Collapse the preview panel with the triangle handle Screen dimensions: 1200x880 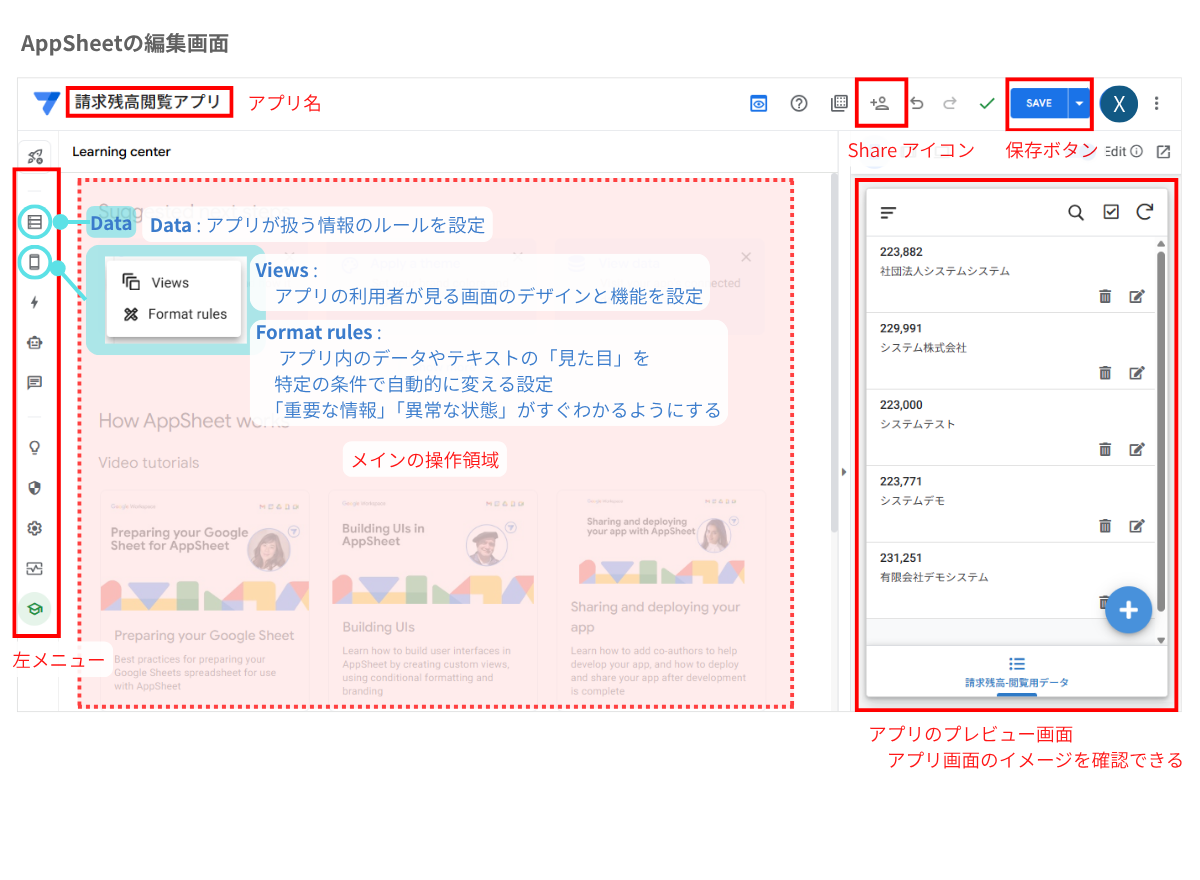[x=843, y=471]
